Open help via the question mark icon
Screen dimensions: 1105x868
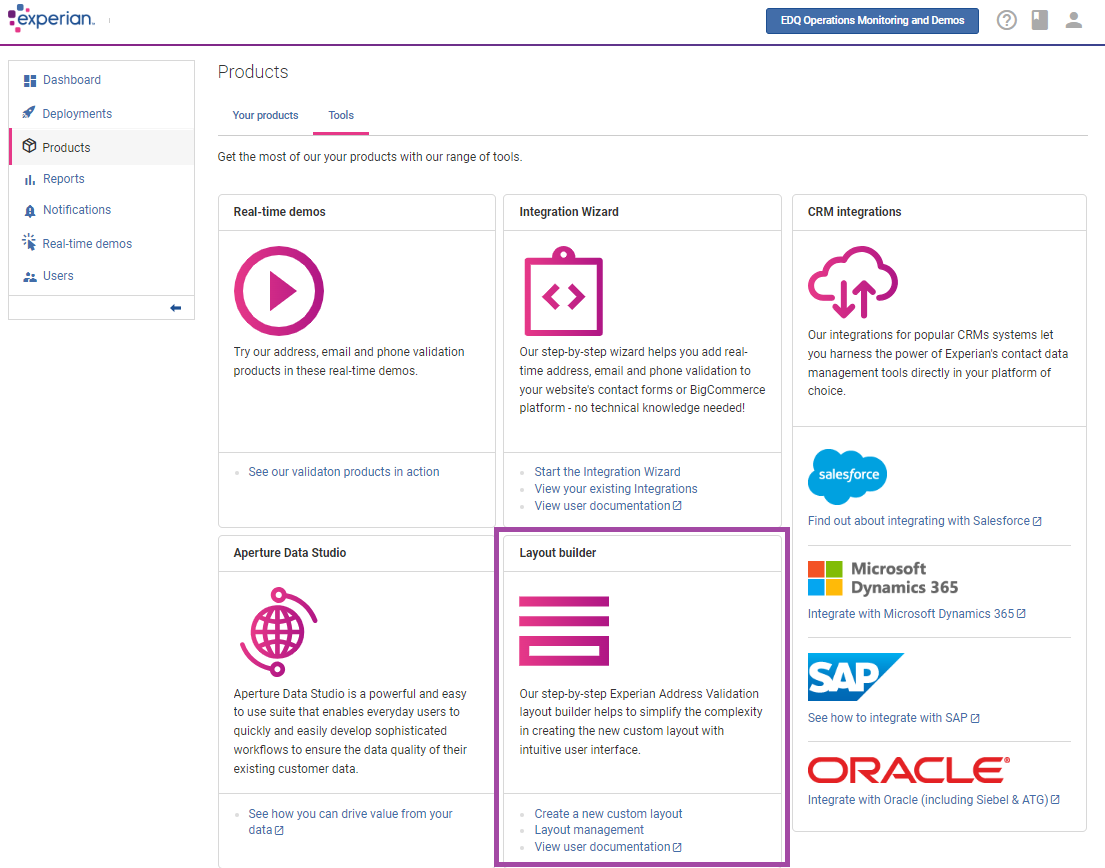pyautogui.click(x=1006, y=20)
